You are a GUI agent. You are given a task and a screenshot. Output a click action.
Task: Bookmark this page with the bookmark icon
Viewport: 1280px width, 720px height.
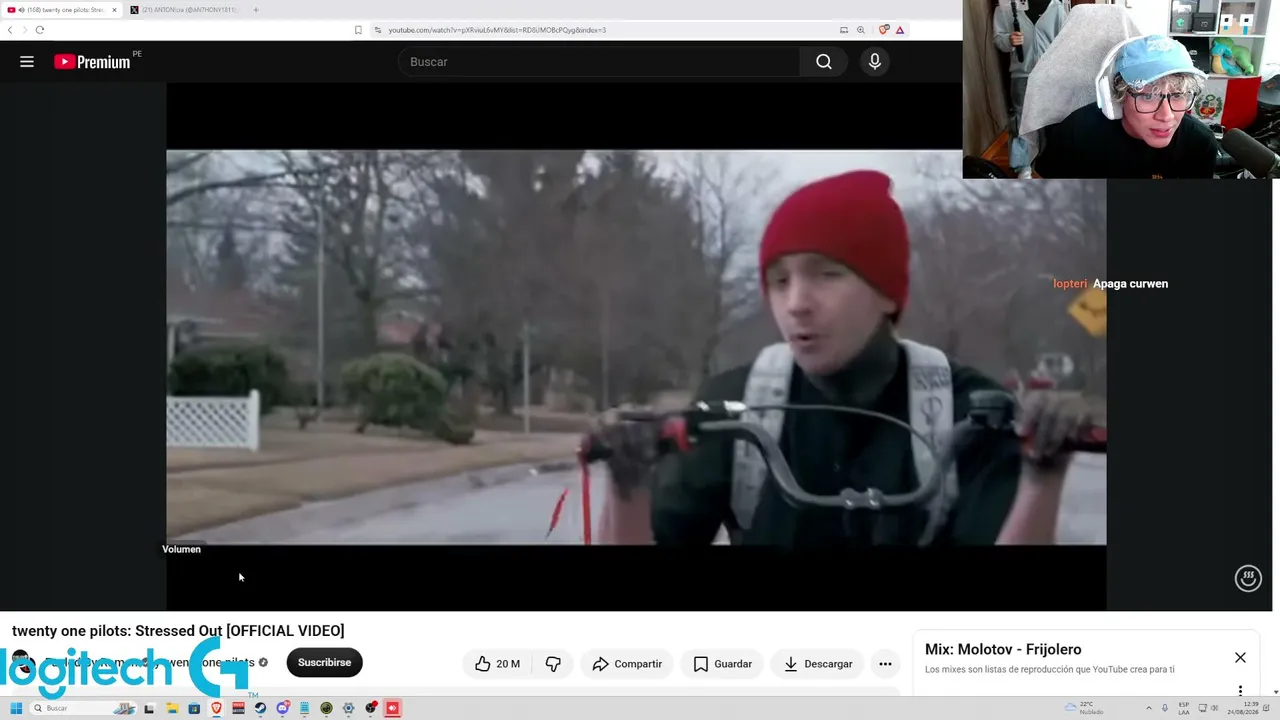pyautogui.click(x=358, y=30)
